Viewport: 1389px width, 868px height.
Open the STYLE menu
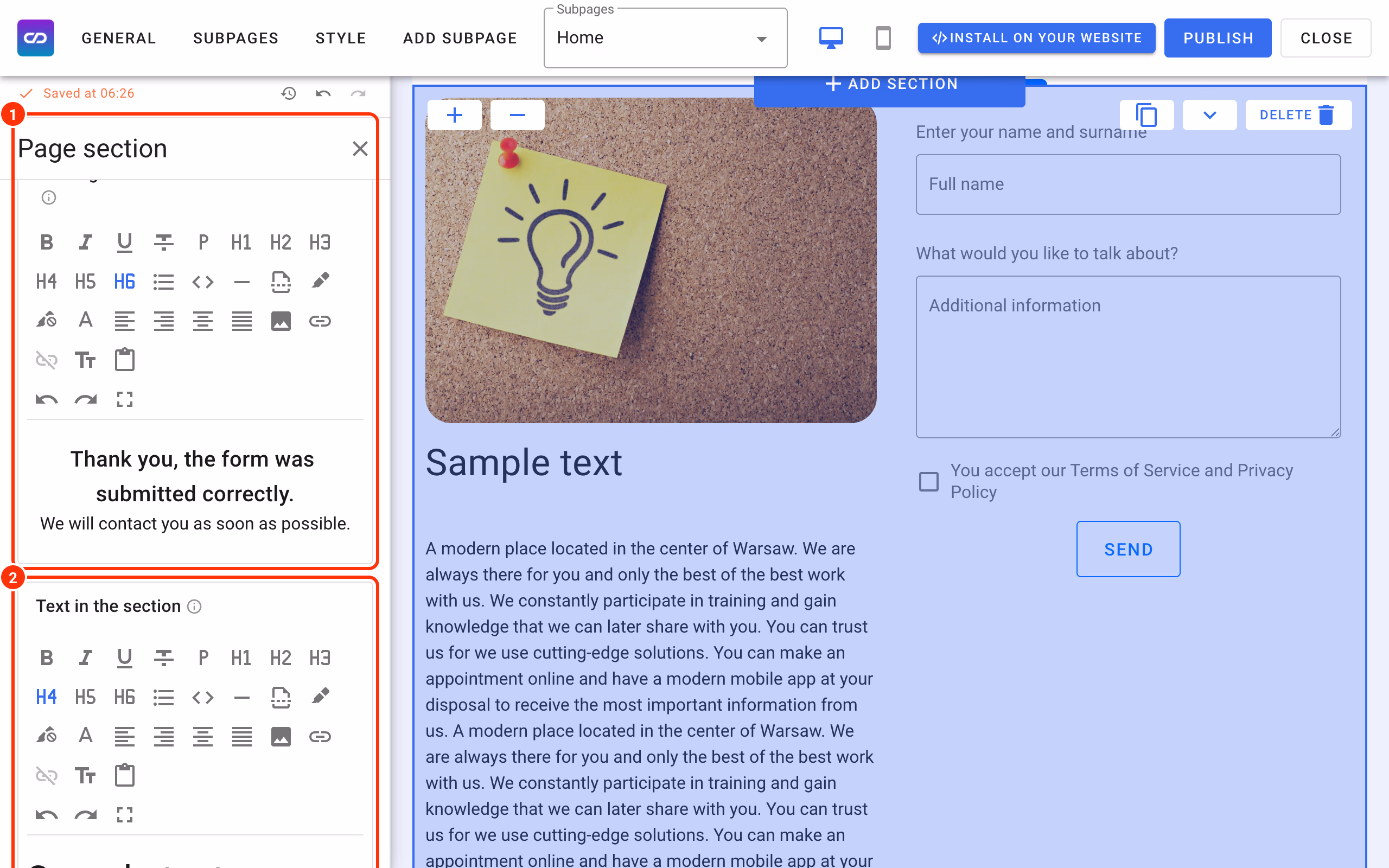click(341, 38)
